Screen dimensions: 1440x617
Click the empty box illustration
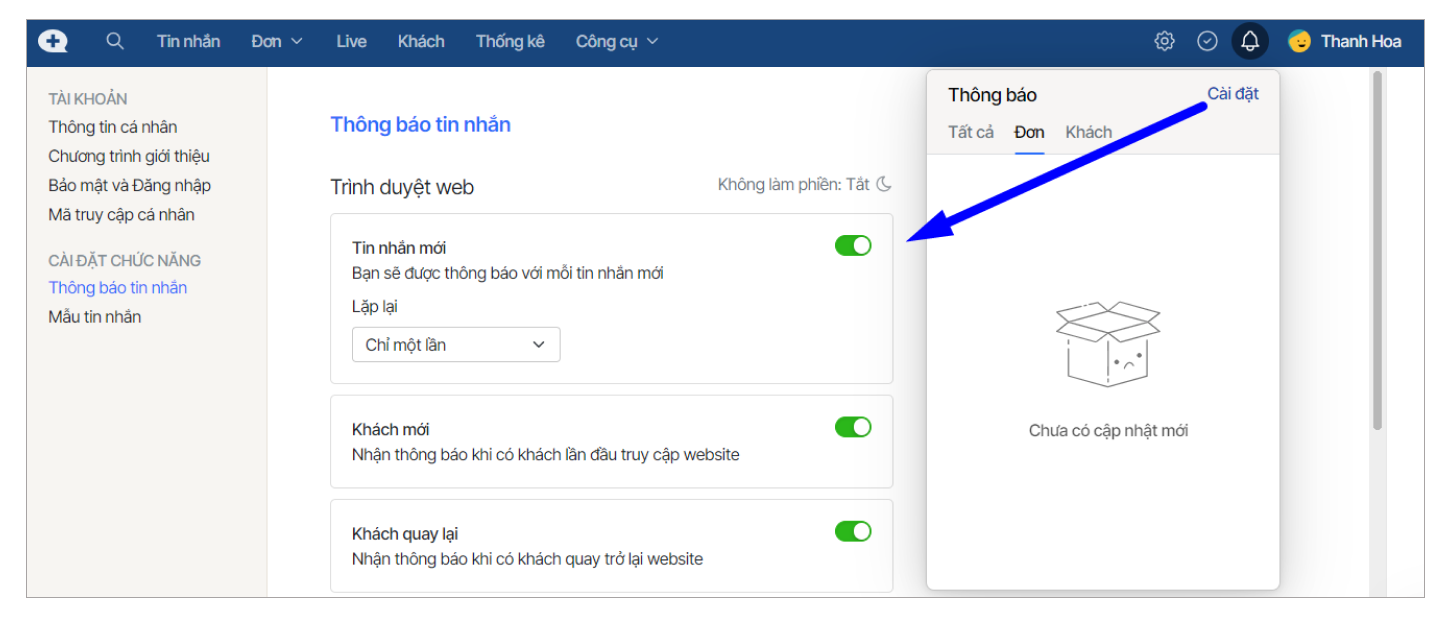pos(1108,344)
